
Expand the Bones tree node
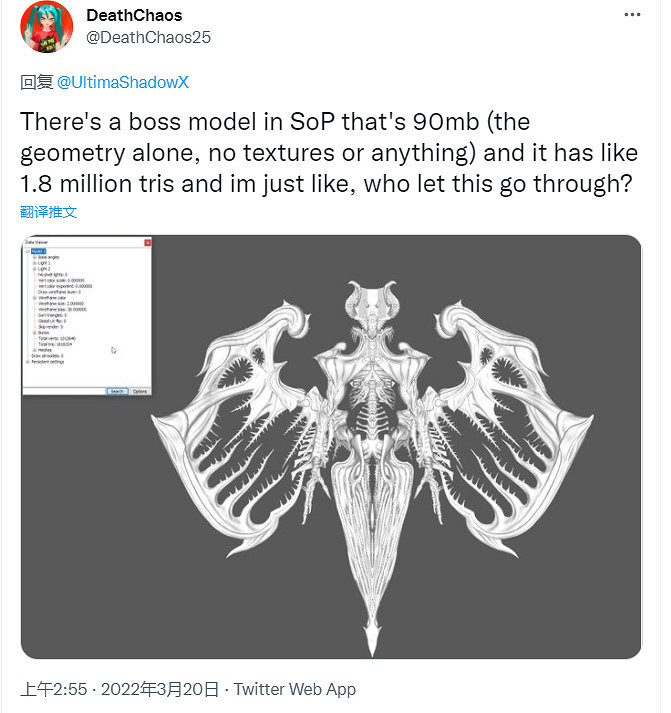[x=34, y=332]
